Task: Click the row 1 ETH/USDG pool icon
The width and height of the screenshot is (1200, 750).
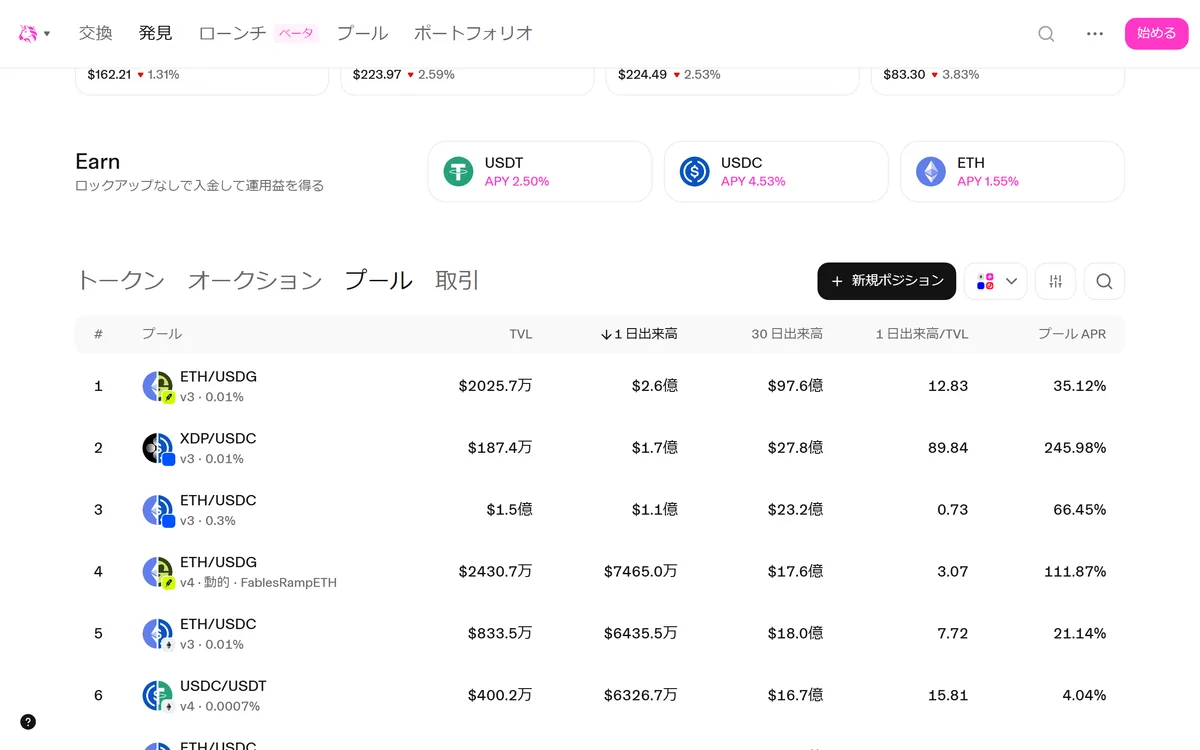Action: point(158,387)
